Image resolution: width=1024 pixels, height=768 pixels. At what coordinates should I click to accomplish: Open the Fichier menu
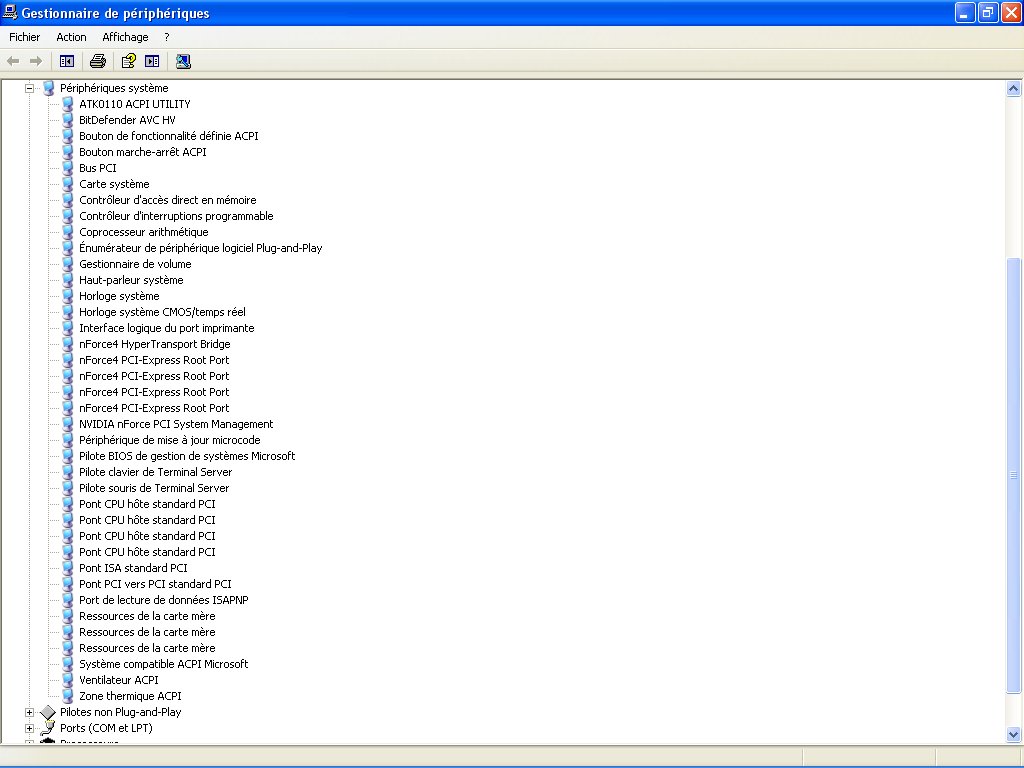(25, 37)
